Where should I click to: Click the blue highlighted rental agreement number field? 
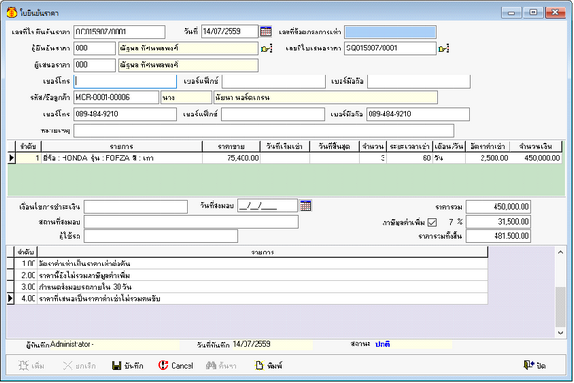390,32
